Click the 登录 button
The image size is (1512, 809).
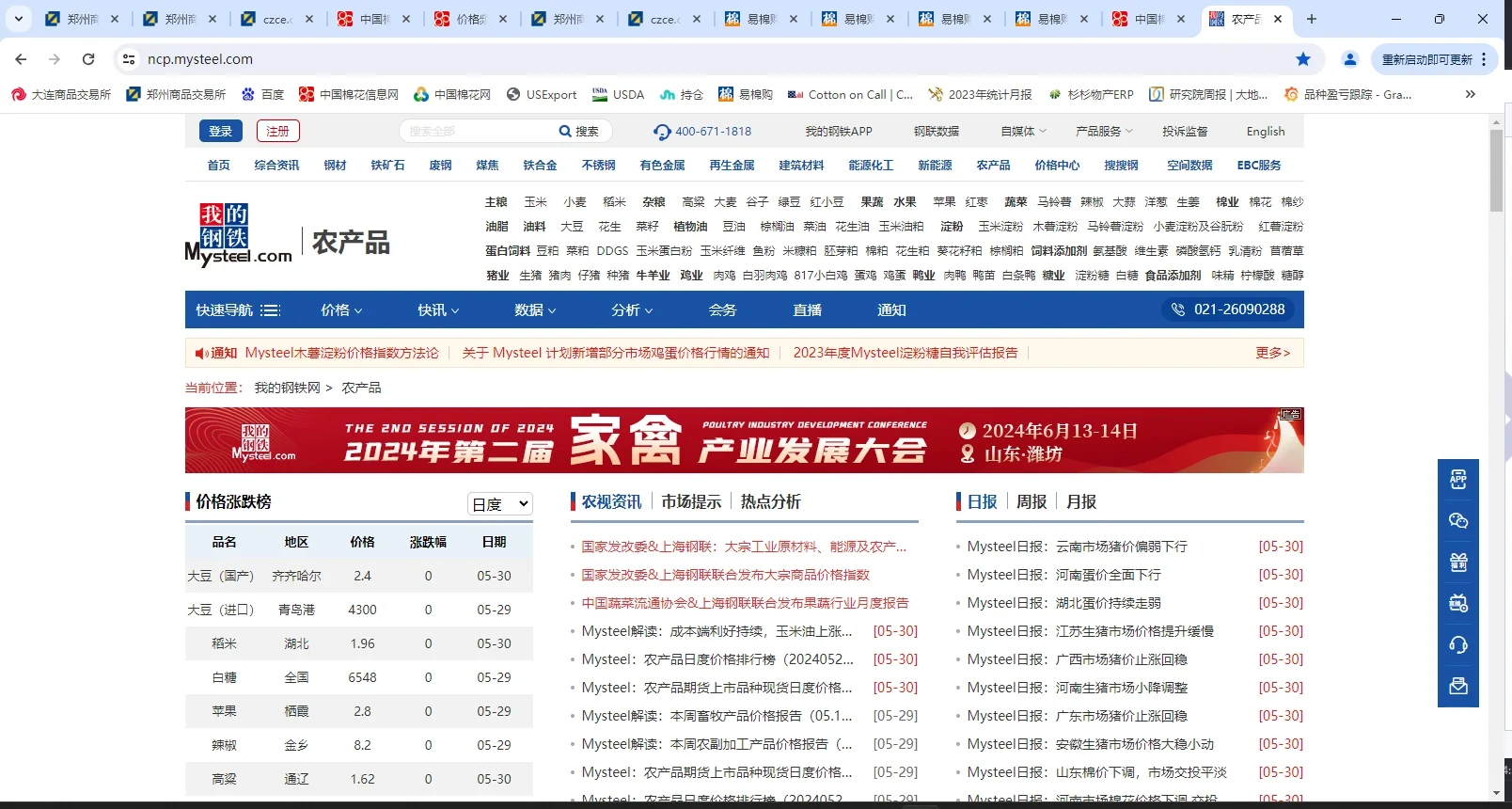pyautogui.click(x=221, y=132)
